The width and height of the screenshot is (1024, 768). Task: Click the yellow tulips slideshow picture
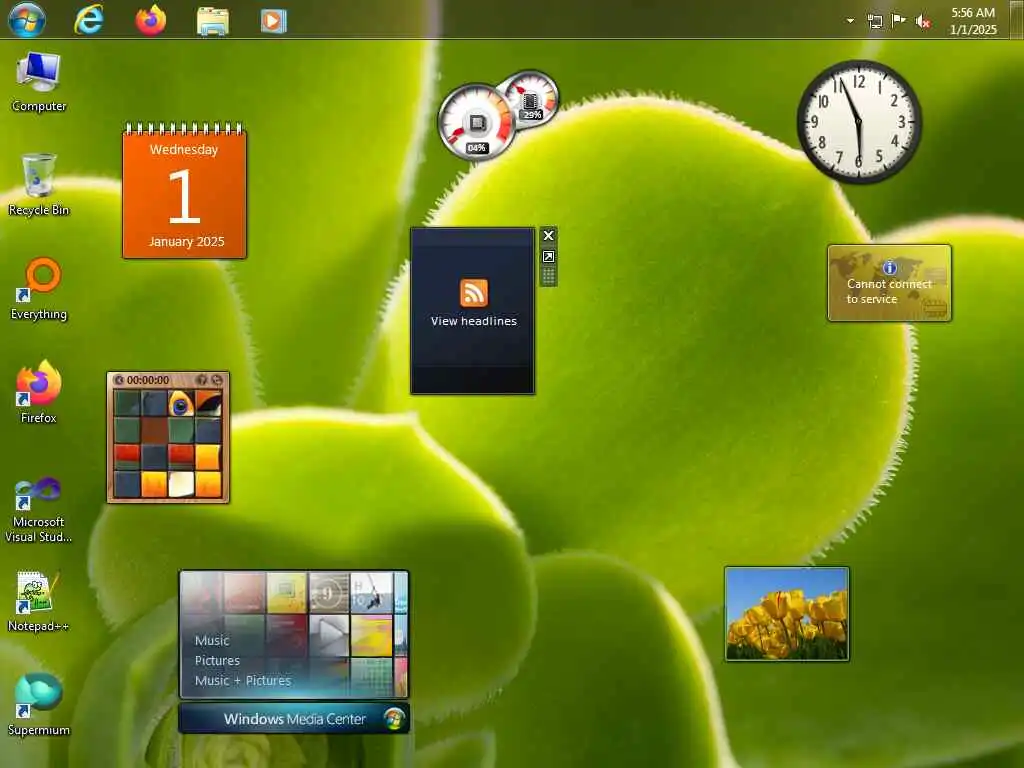click(787, 614)
